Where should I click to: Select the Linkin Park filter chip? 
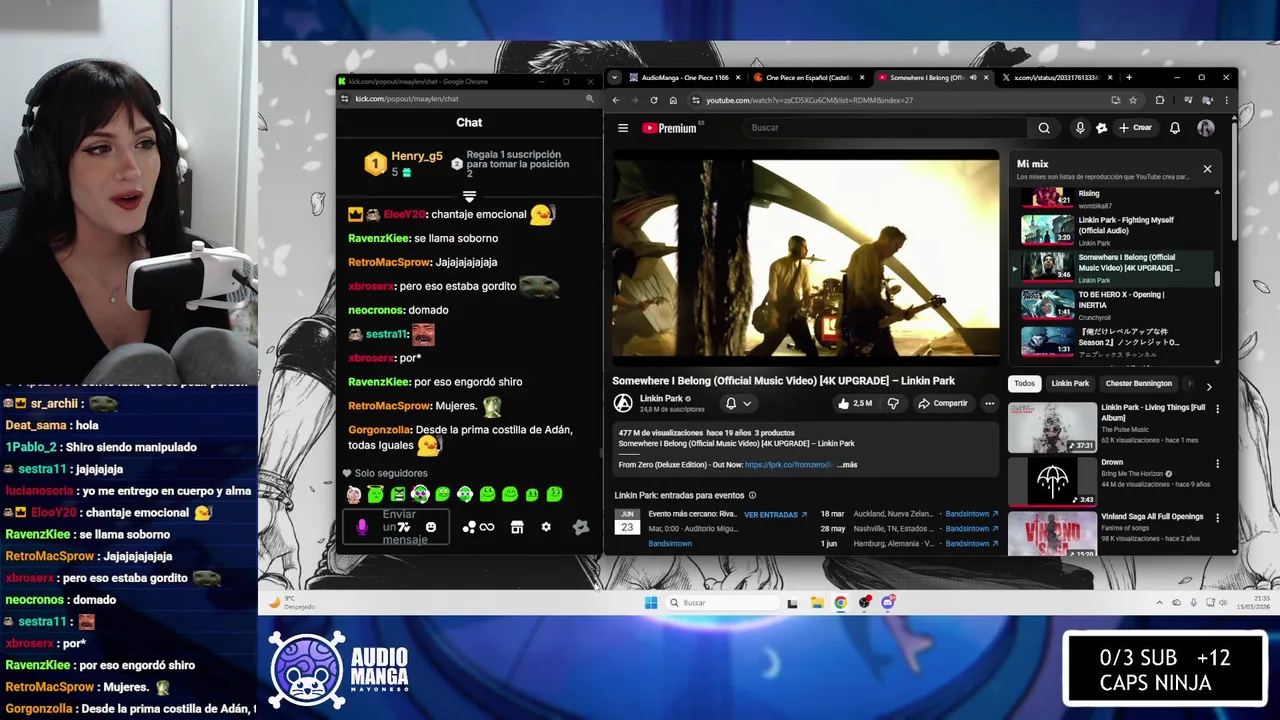pyautogui.click(x=1070, y=384)
